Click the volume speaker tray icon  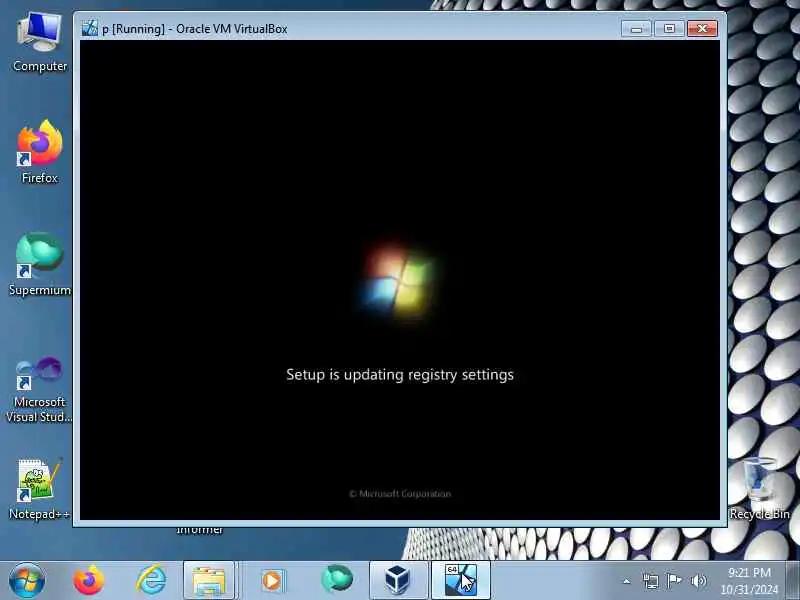pos(698,581)
